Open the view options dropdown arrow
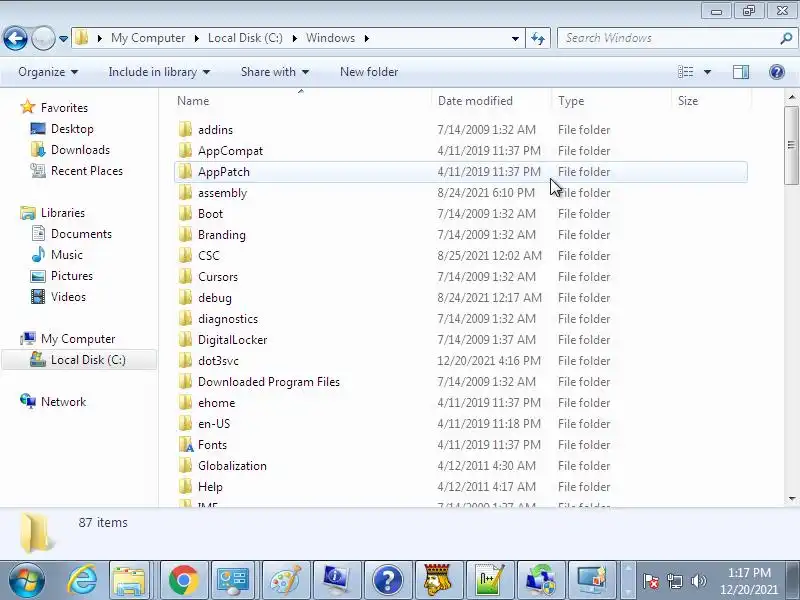The height and width of the screenshot is (600, 800). pyautogui.click(x=707, y=72)
